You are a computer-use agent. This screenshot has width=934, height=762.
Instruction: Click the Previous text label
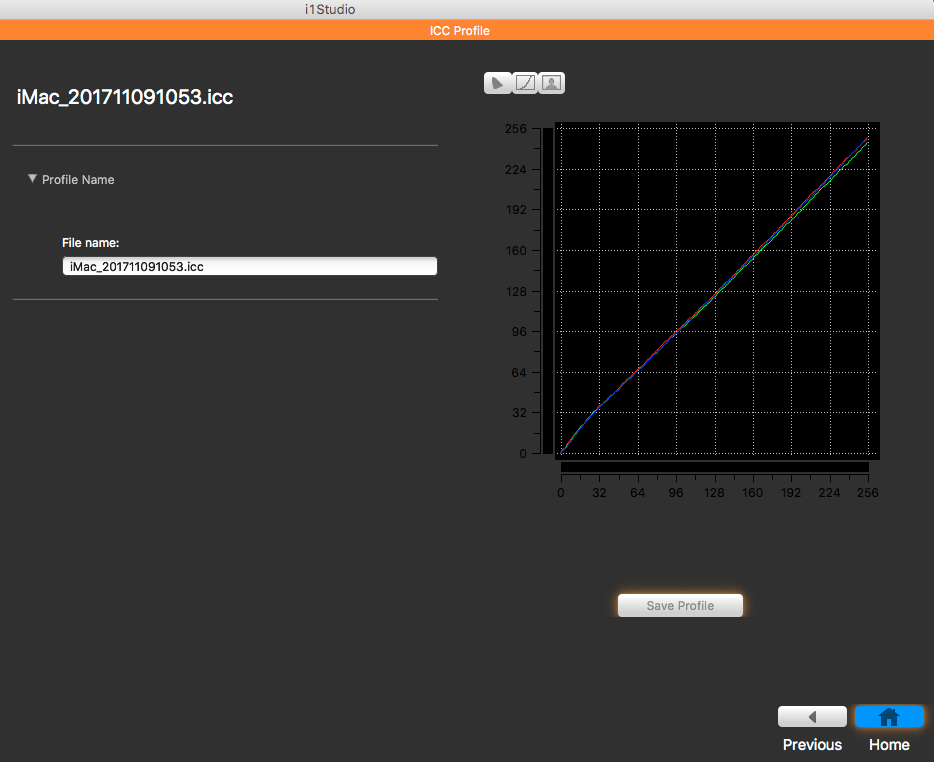(812, 745)
